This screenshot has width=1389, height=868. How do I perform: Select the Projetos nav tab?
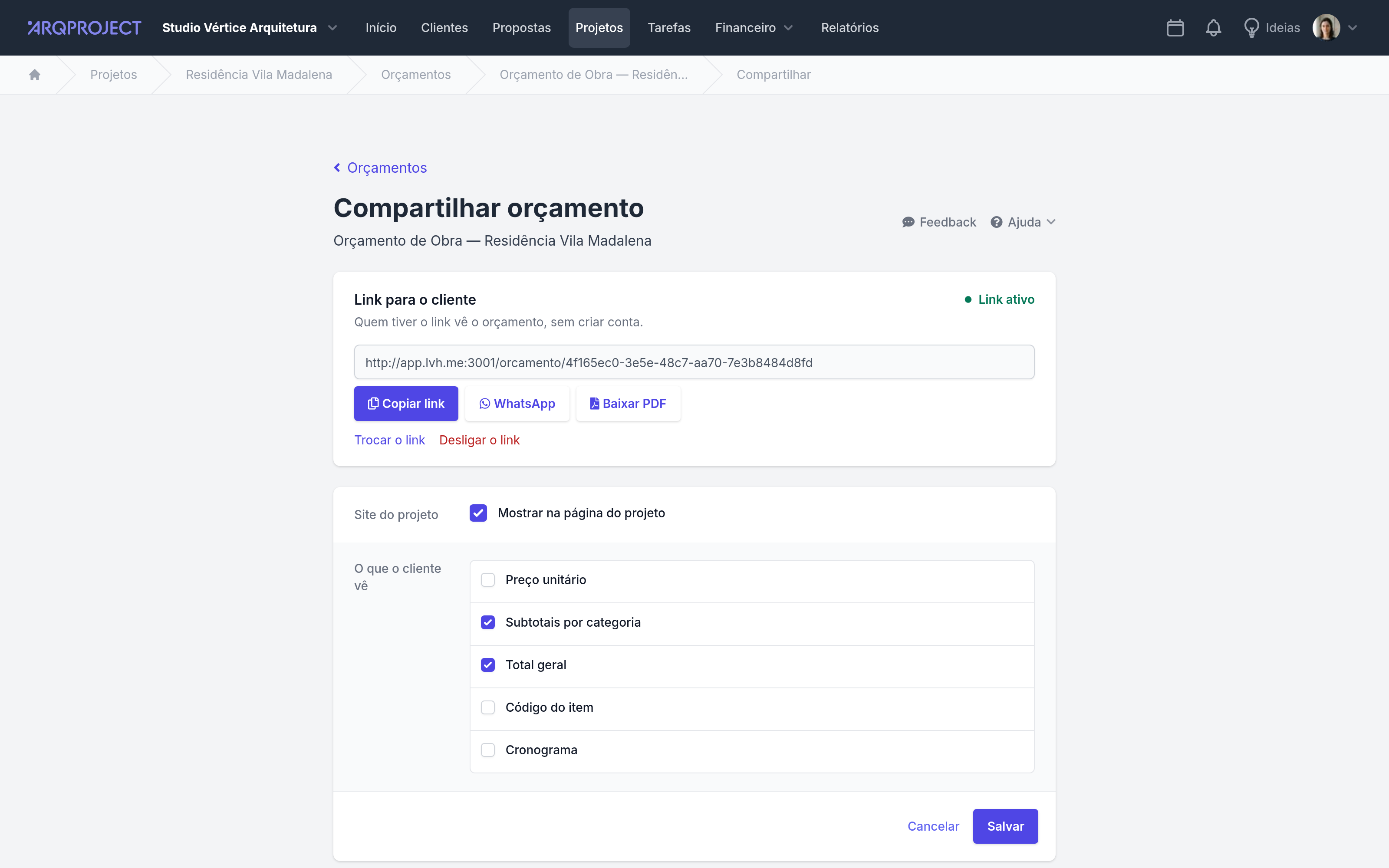tap(599, 27)
